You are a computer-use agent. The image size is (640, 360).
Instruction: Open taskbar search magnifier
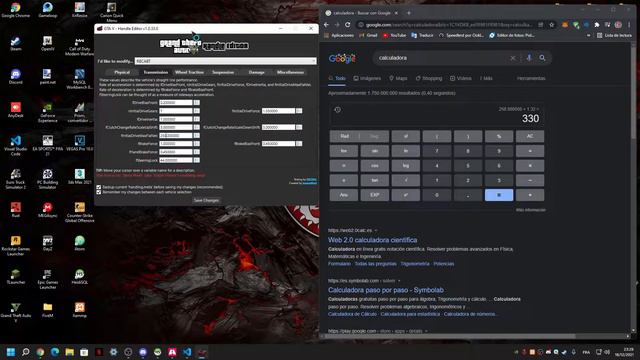[26, 352]
